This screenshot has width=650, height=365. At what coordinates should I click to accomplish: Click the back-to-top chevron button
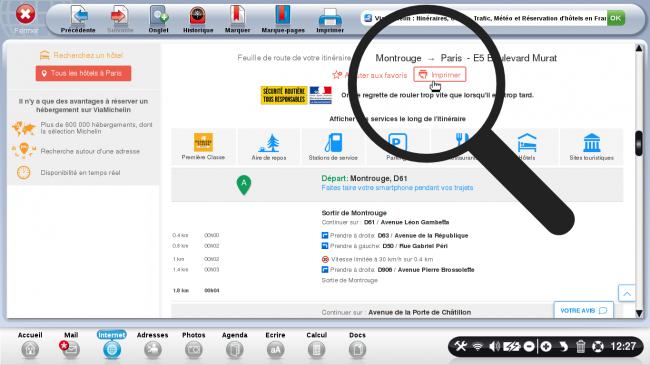627,294
